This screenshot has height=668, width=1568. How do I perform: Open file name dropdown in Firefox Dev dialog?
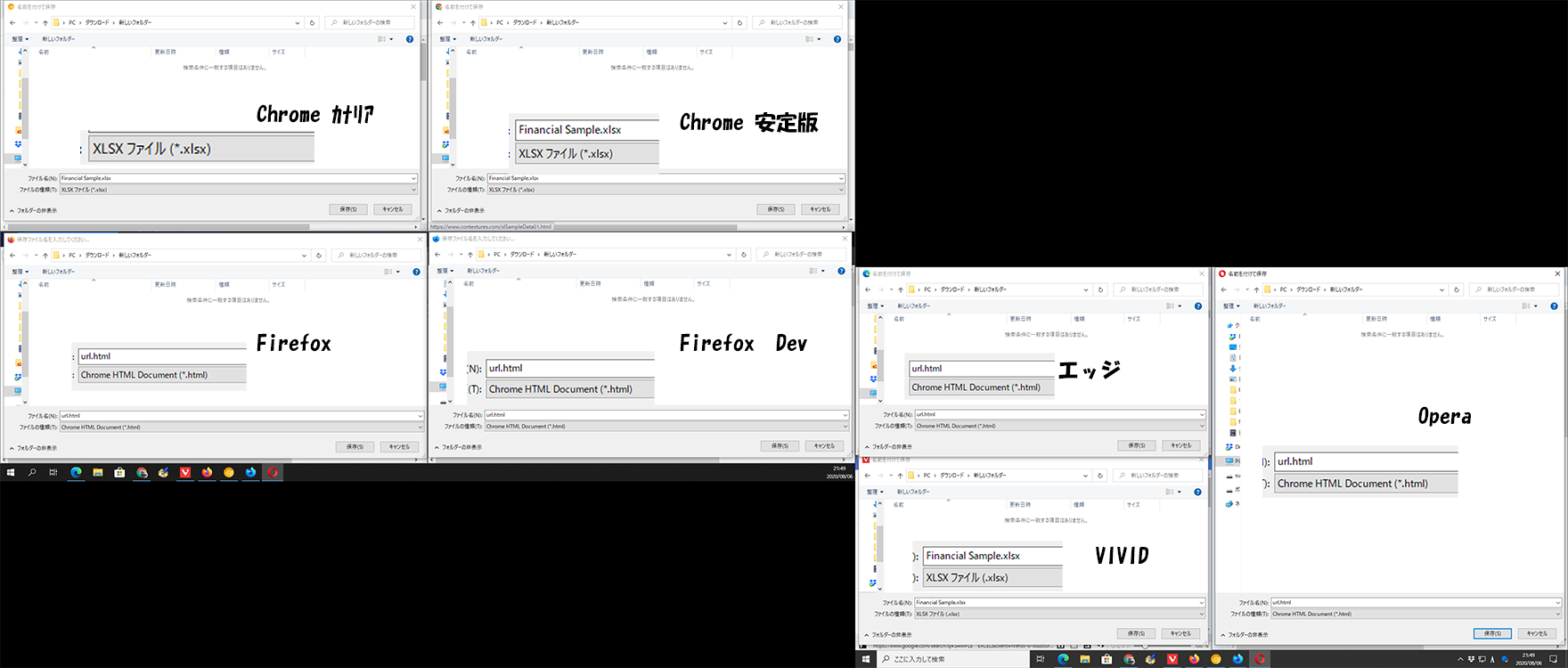pos(845,415)
